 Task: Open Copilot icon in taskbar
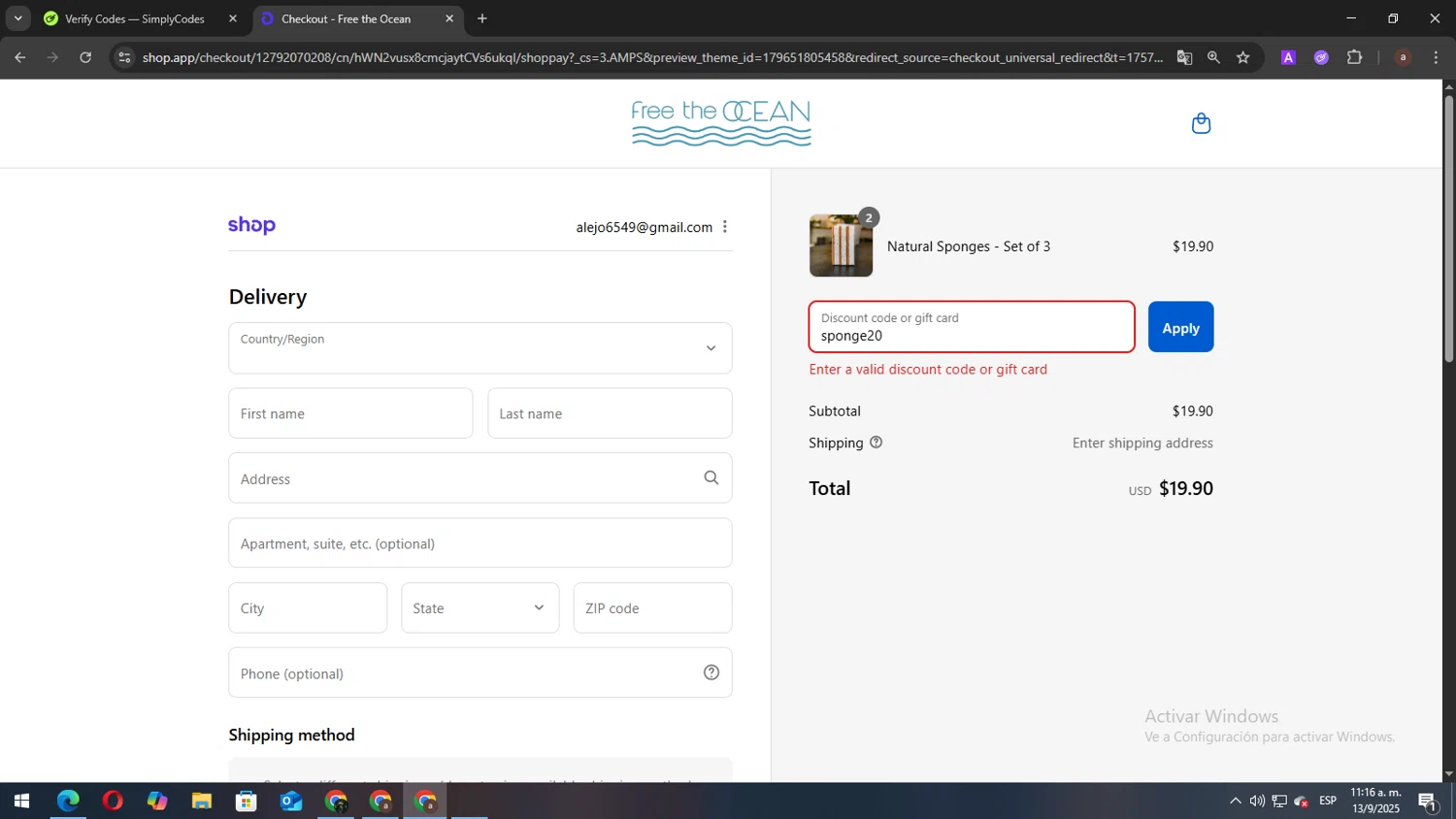coord(157,802)
